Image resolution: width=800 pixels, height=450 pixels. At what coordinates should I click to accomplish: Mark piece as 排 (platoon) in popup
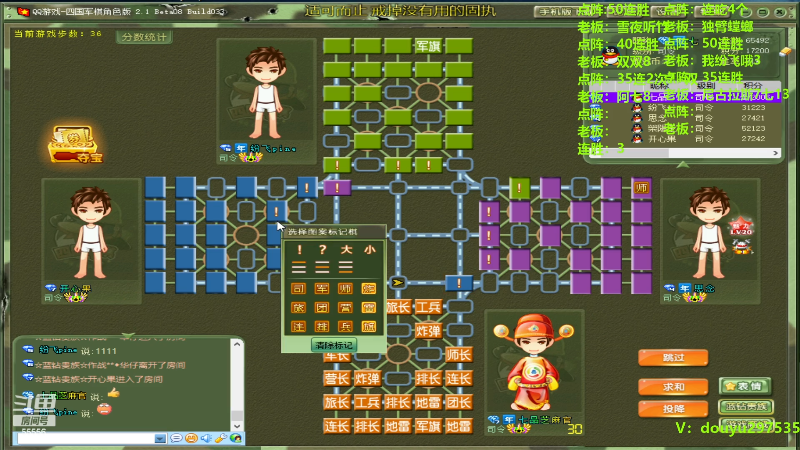(322, 327)
